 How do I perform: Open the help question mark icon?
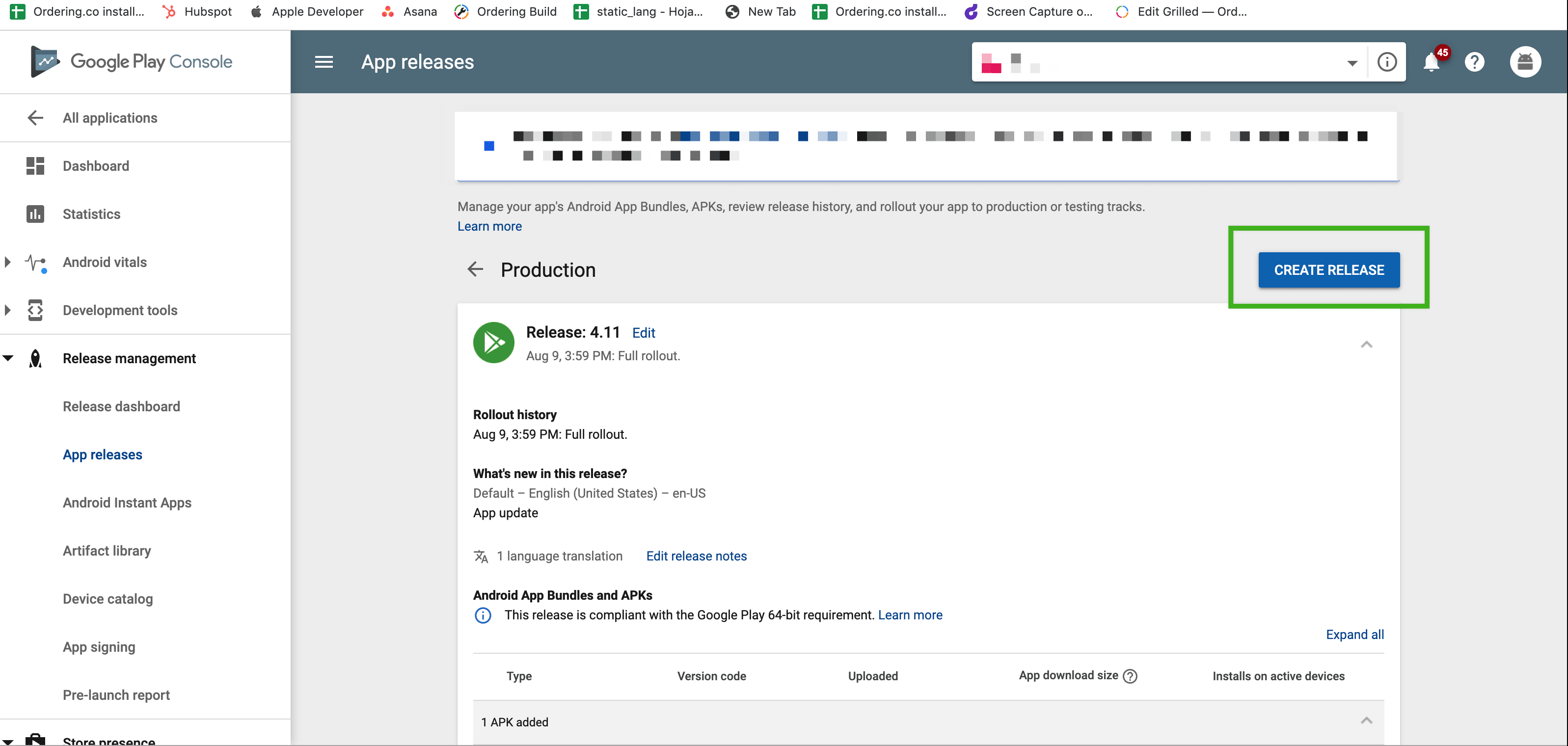(1474, 62)
